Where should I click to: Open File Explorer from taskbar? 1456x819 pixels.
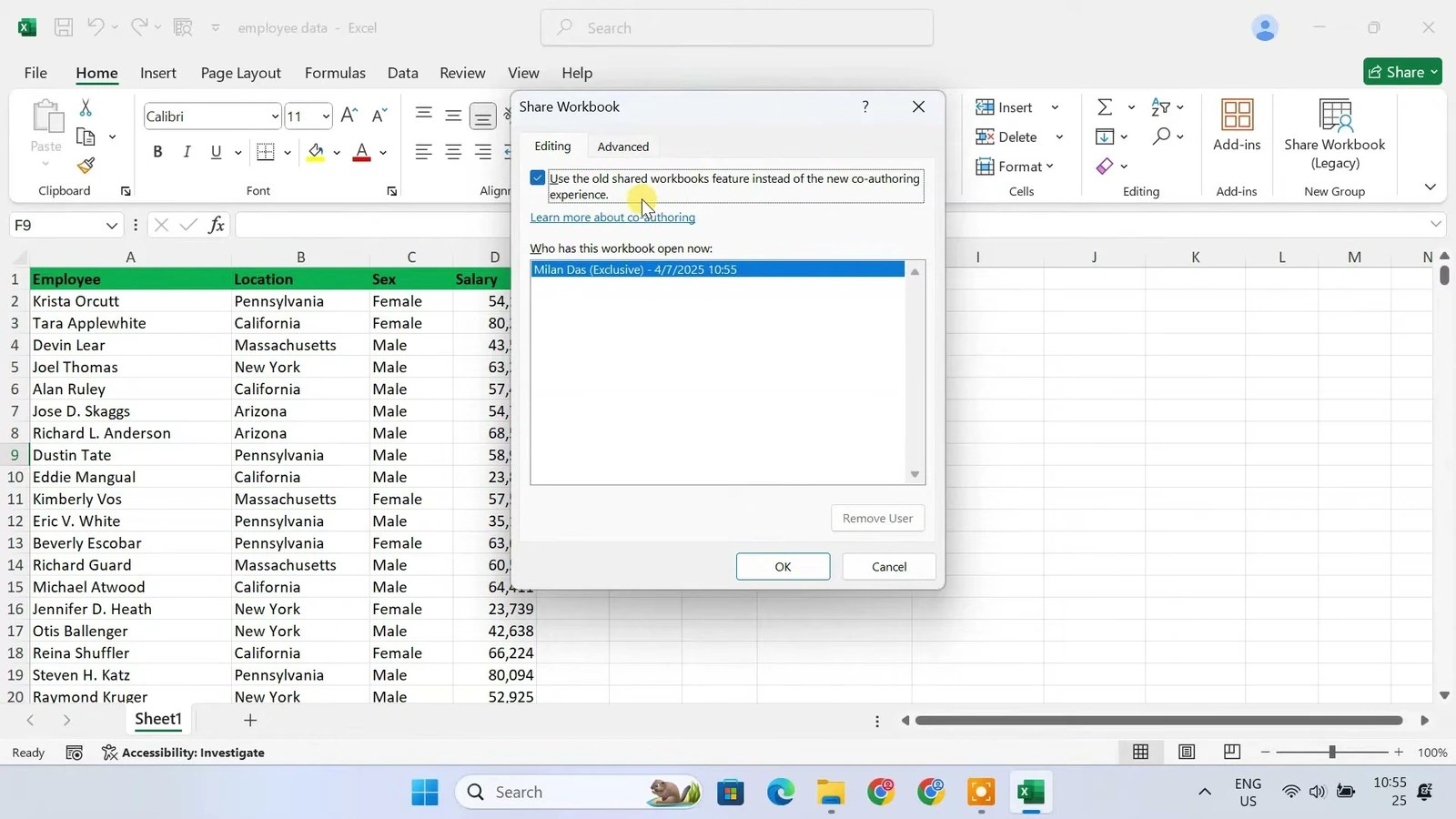click(x=830, y=793)
